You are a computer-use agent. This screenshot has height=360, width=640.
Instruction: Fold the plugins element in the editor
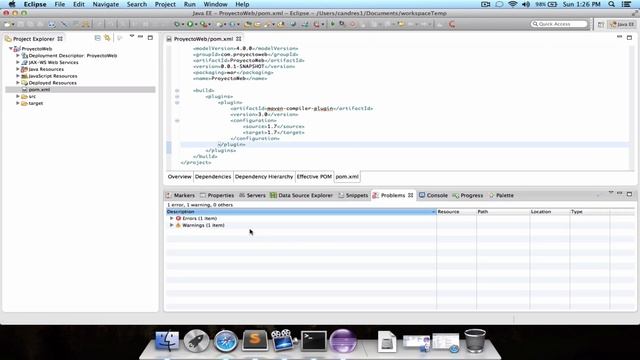(177, 97)
